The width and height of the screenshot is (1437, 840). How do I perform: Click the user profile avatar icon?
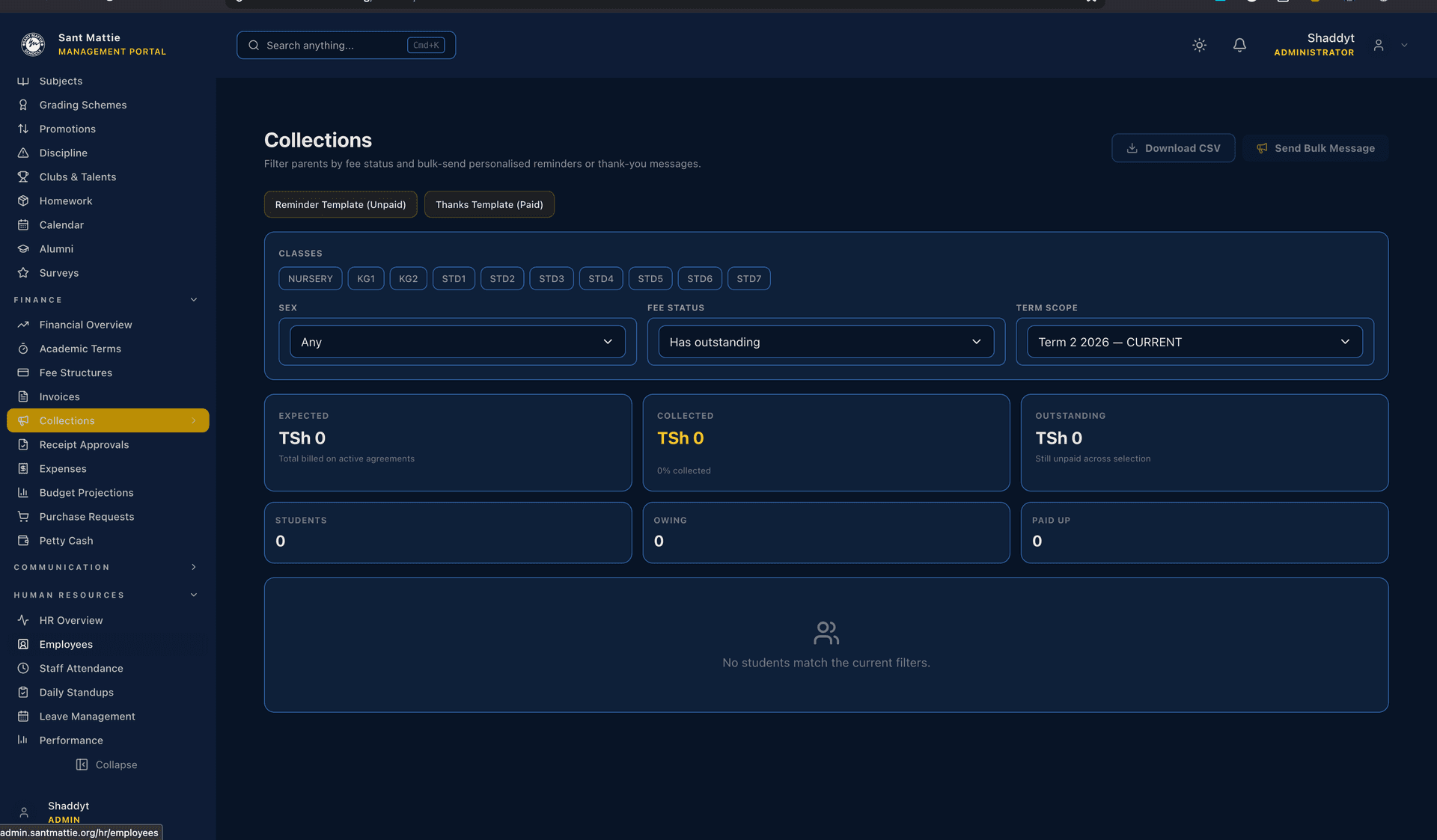coord(1378,46)
